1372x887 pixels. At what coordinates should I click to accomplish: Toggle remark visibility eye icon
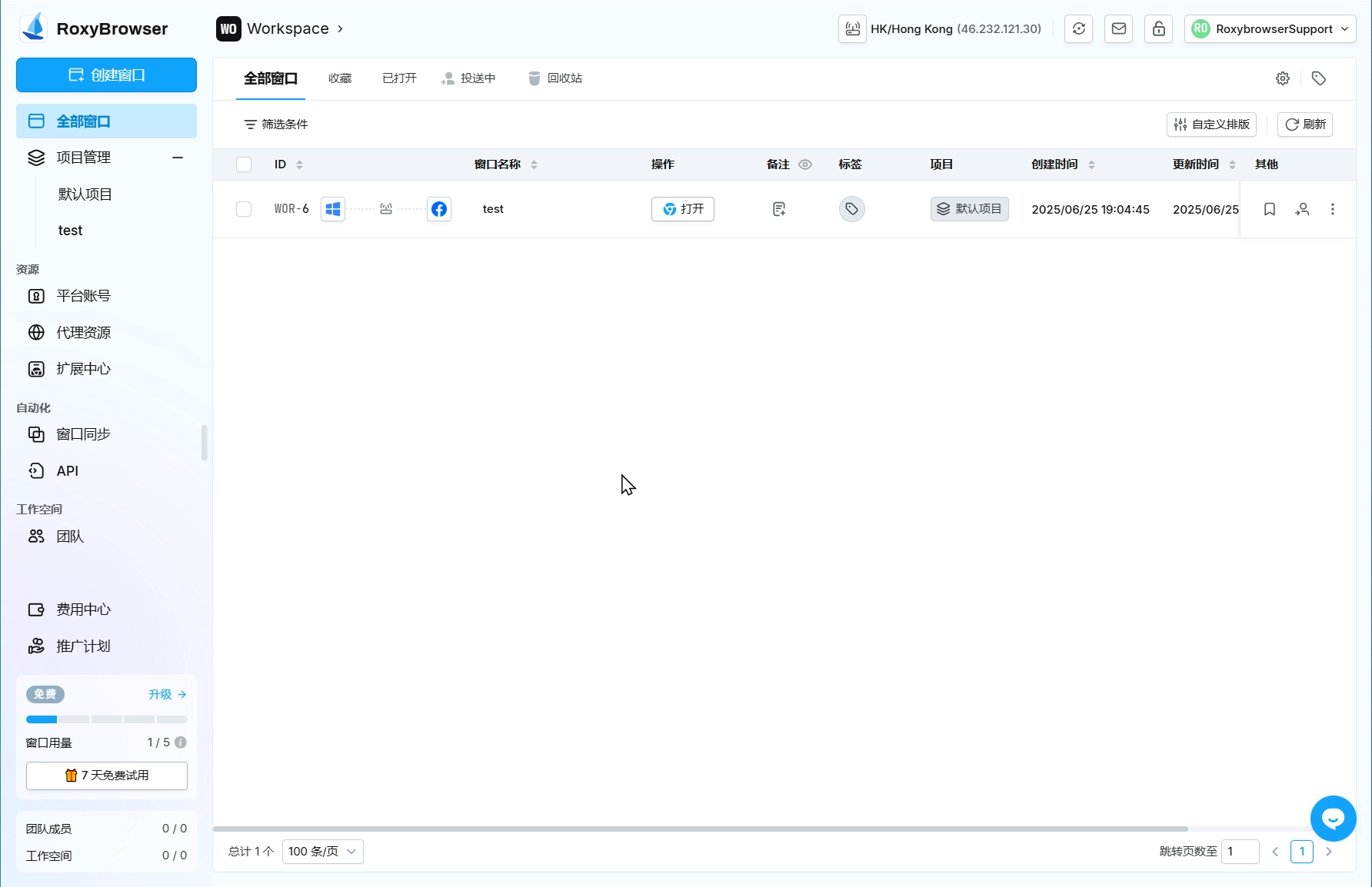click(805, 164)
